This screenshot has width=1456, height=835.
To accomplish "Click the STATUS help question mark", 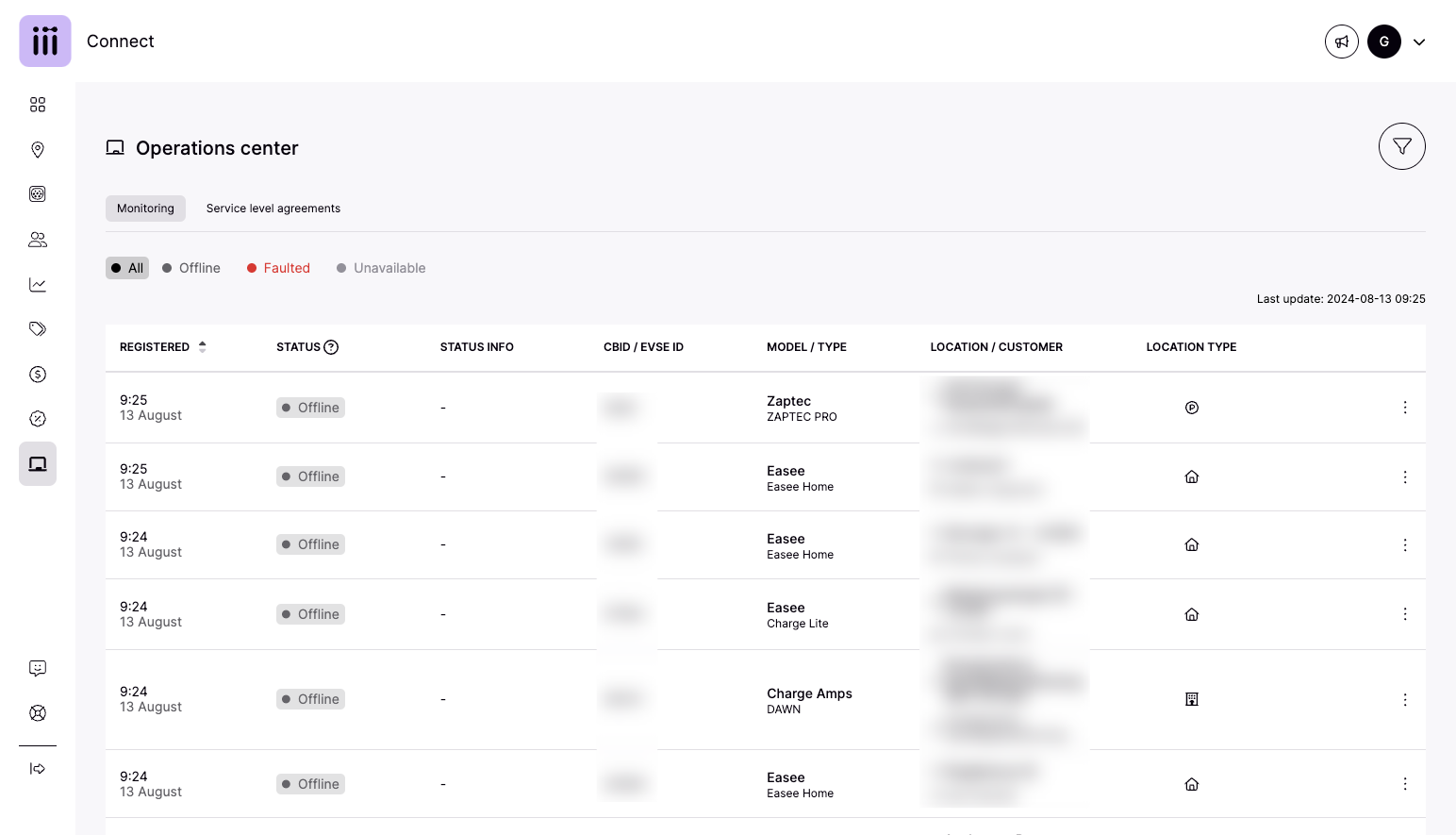I will point(331,347).
